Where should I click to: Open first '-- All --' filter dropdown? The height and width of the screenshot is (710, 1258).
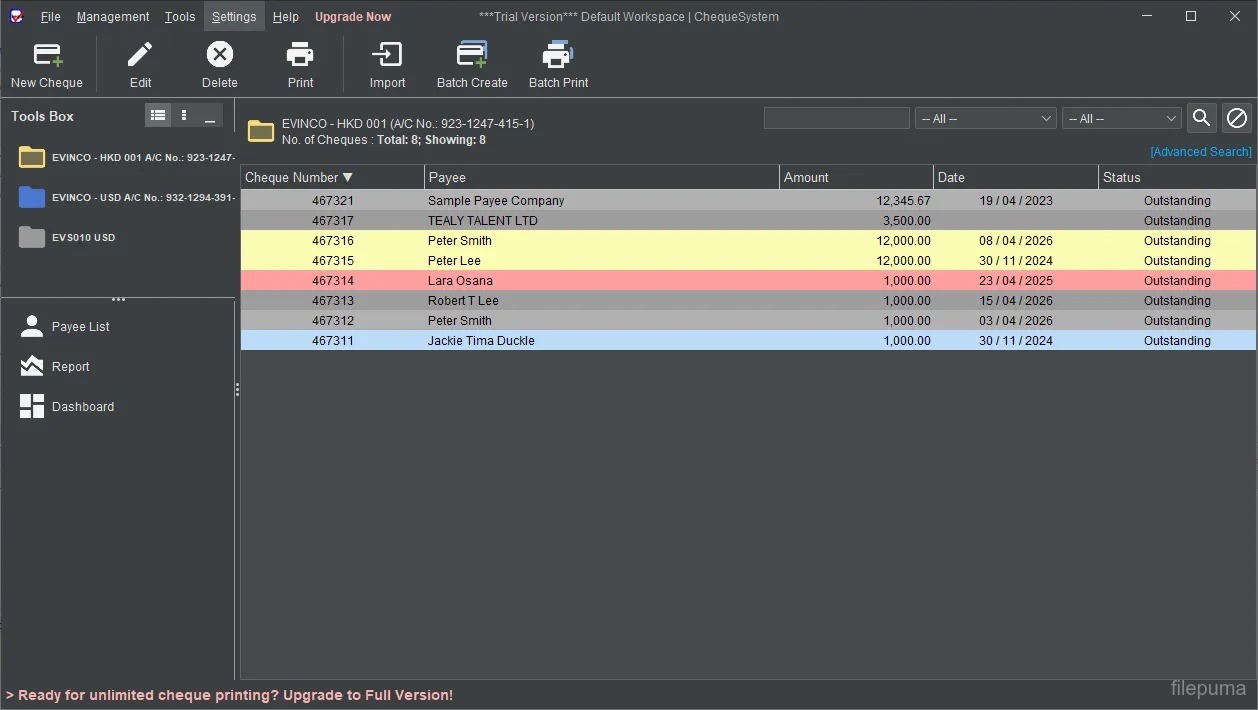click(x=985, y=118)
